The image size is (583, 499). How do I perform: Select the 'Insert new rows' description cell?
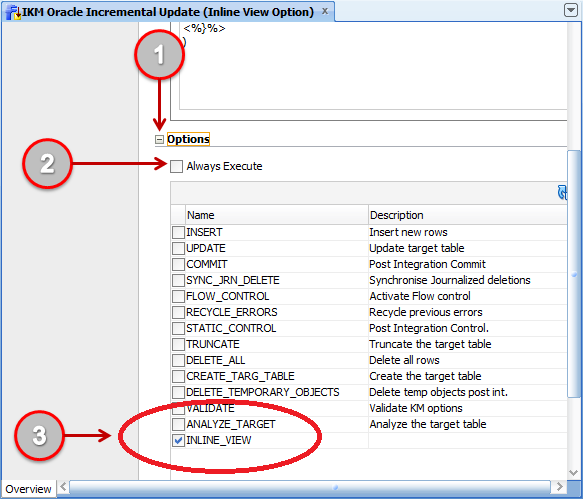coord(468,232)
